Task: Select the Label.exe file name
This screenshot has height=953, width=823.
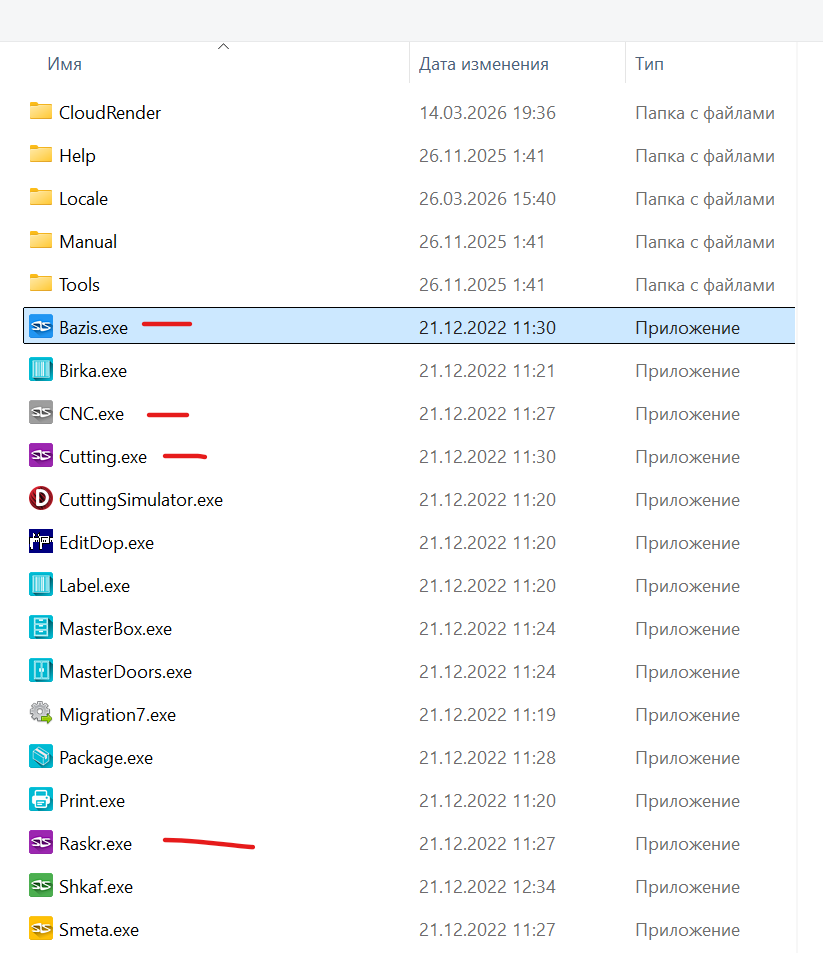Action: tap(94, 586)
